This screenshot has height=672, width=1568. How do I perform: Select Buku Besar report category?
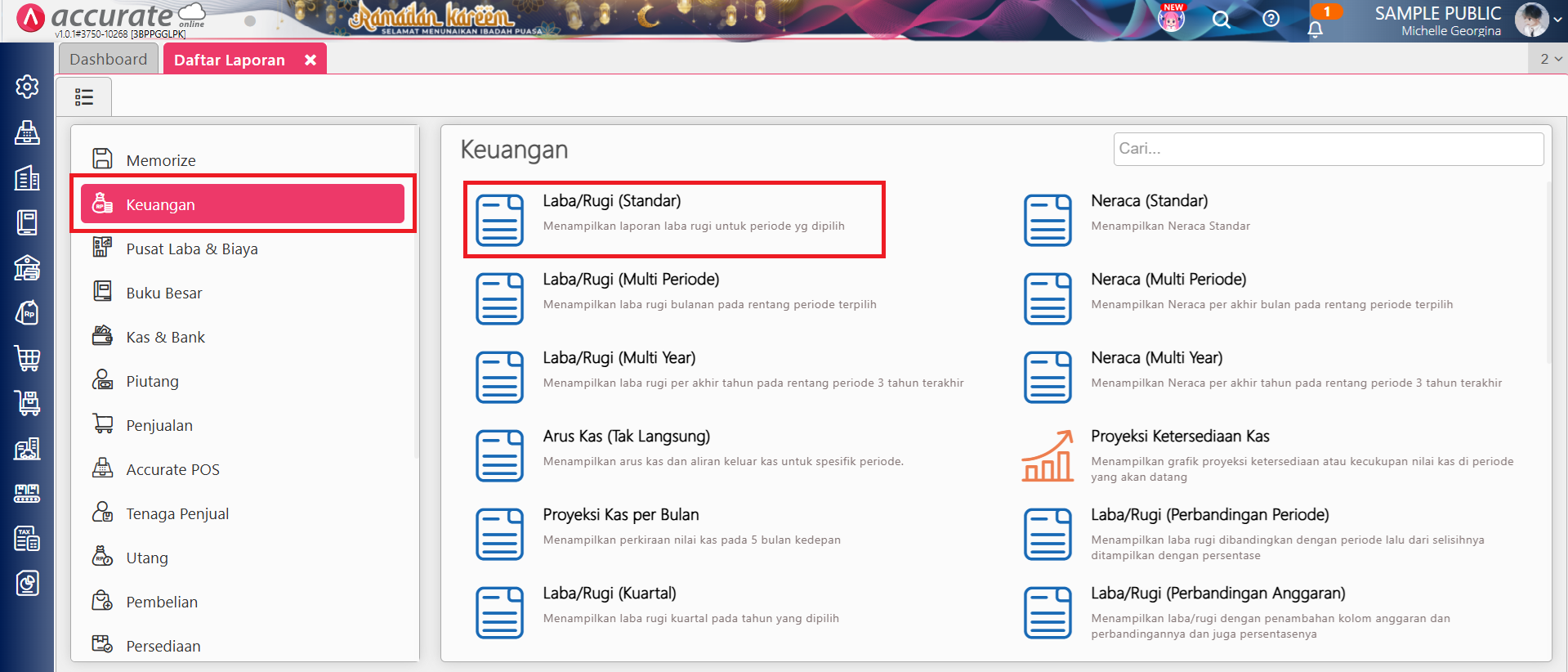coord(163,293)
